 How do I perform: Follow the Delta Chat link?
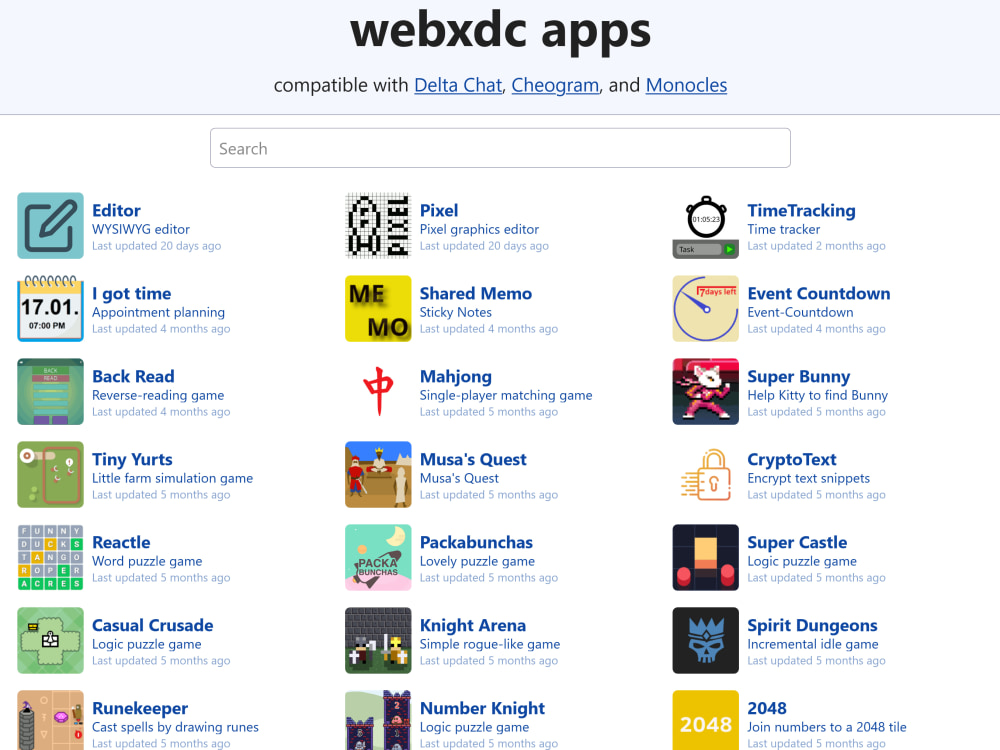(458, 85)
